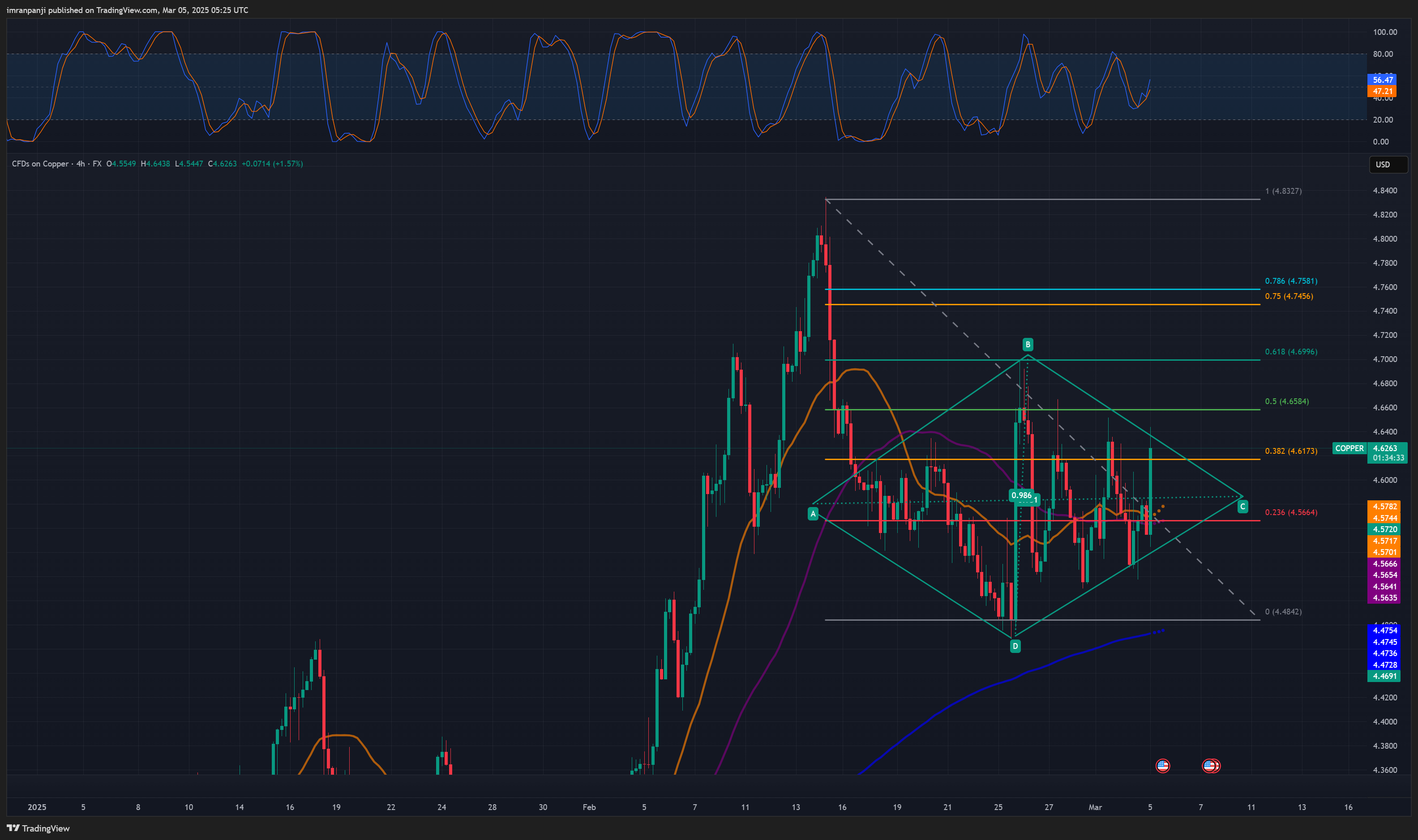Click the 28 date label on time axis
Viewport: 1418px width, 840px height.
click(492, 807)
